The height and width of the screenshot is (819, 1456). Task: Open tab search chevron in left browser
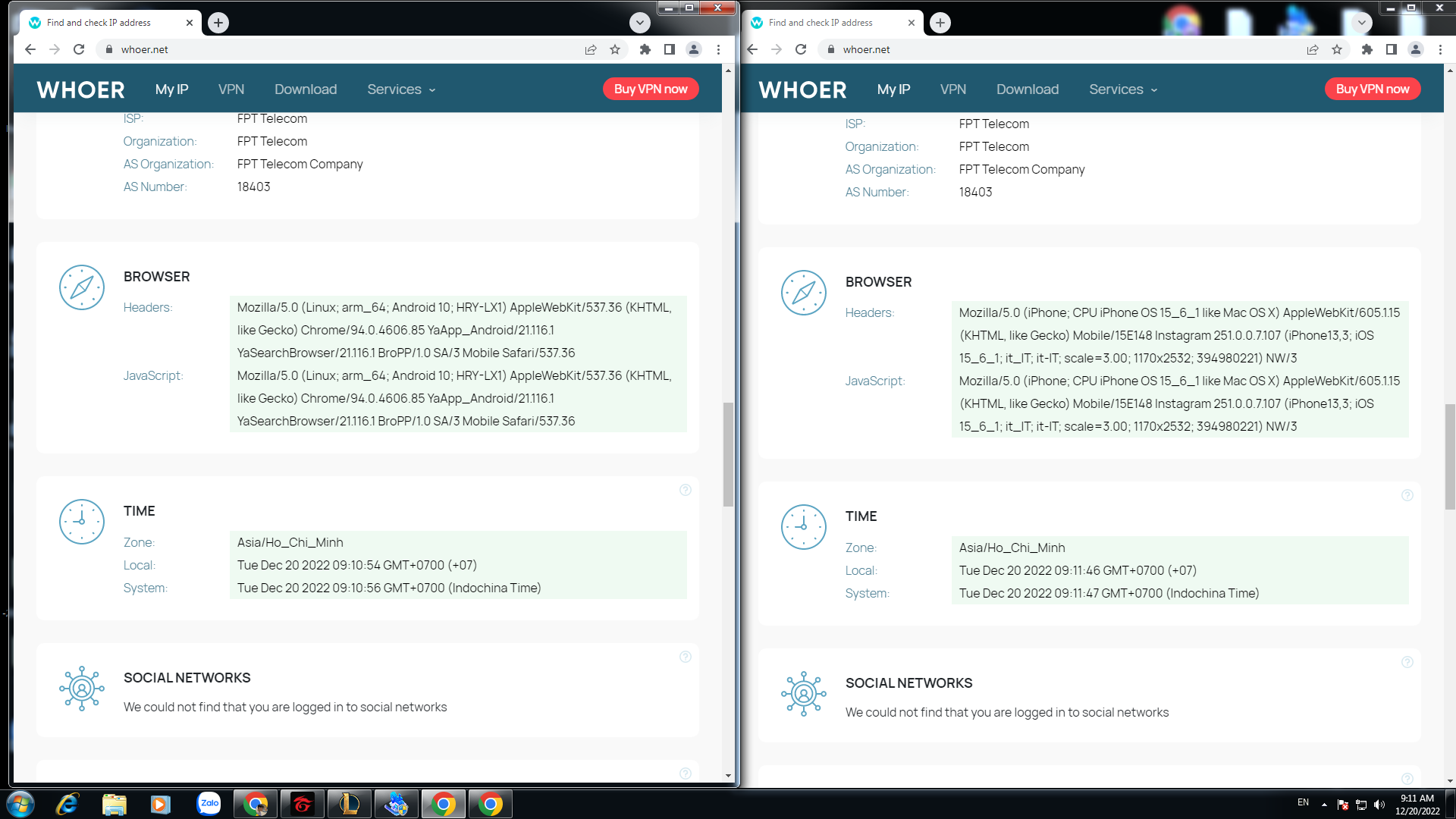(640, 23)
